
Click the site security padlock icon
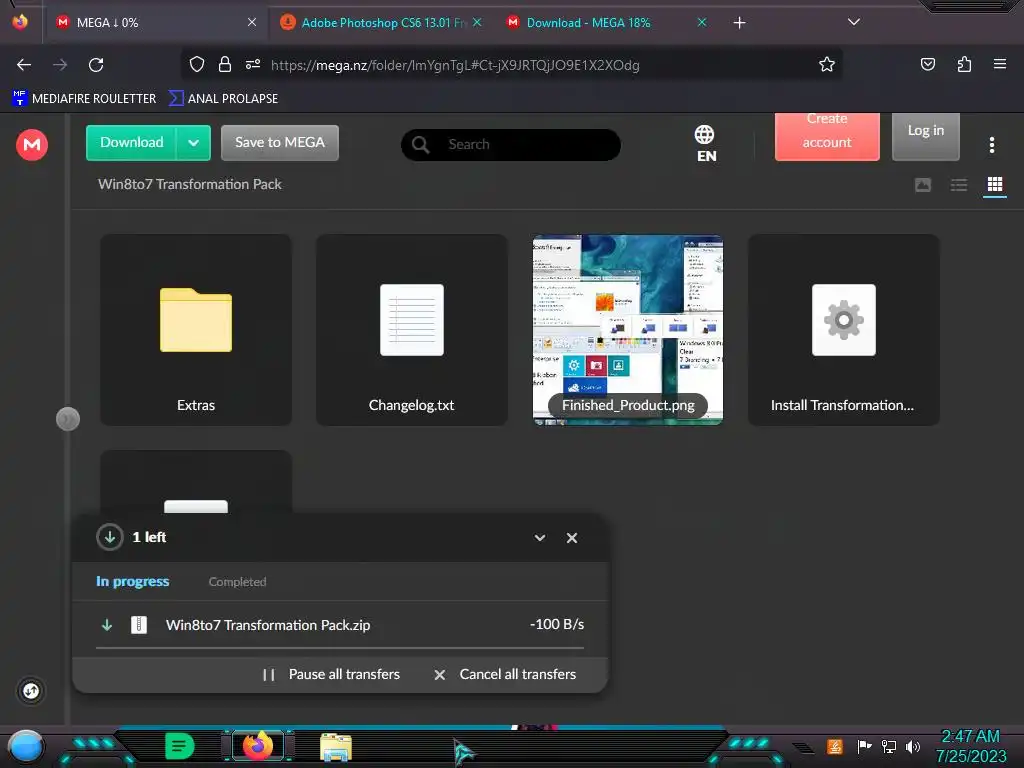(x=225, y=64)
